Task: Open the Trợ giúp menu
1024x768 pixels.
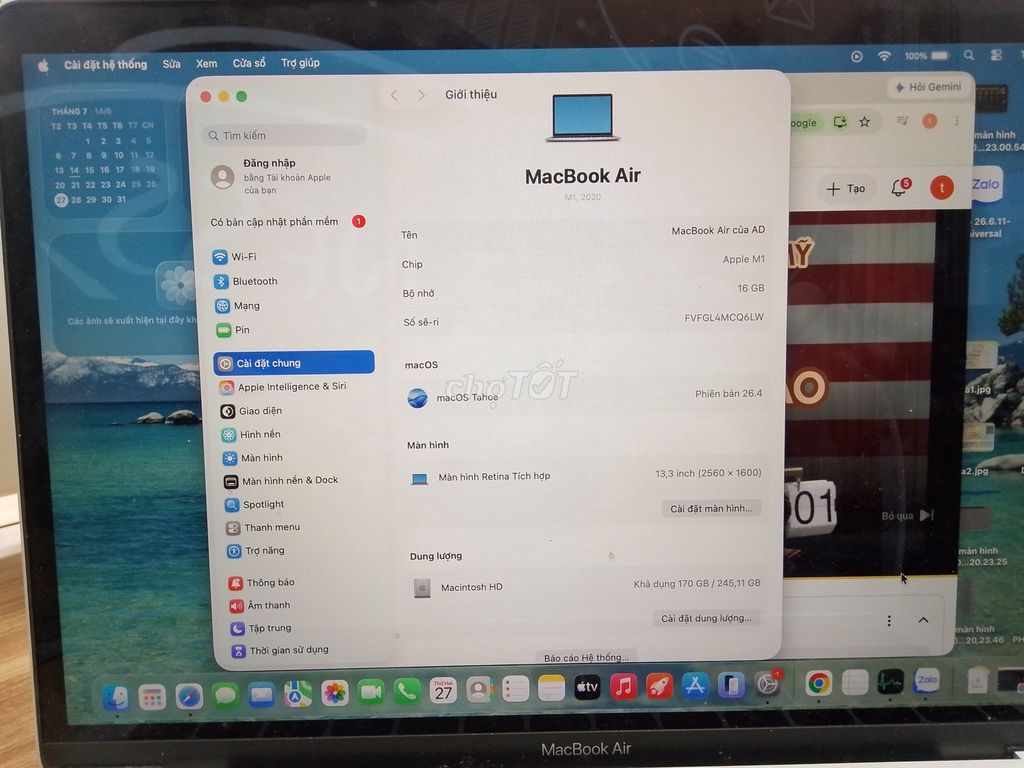Action: [x=300, y=63]
